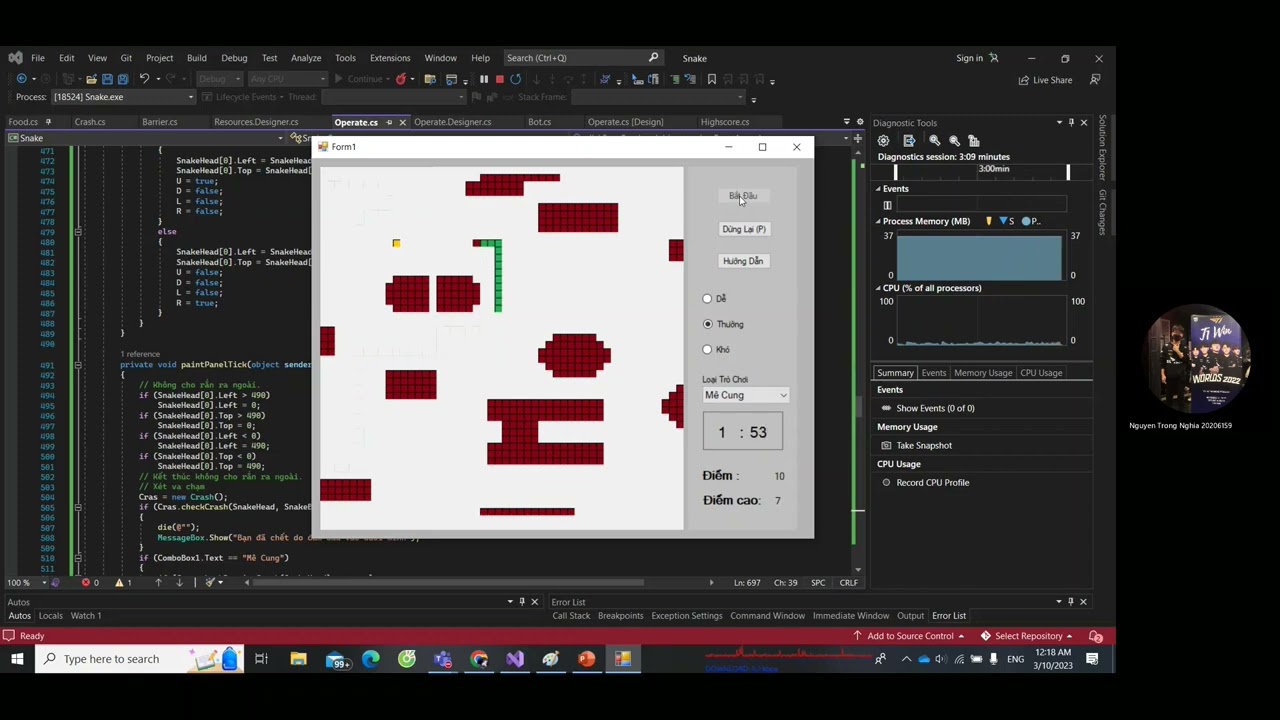Open Visual Studio notifications bell icon

[1095, 636]
